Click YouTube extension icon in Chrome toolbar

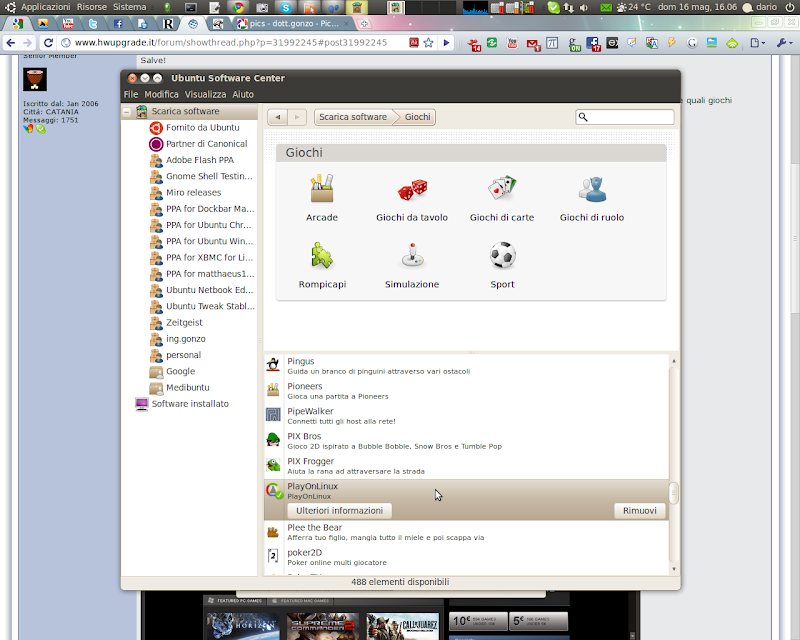click(512, 43)
